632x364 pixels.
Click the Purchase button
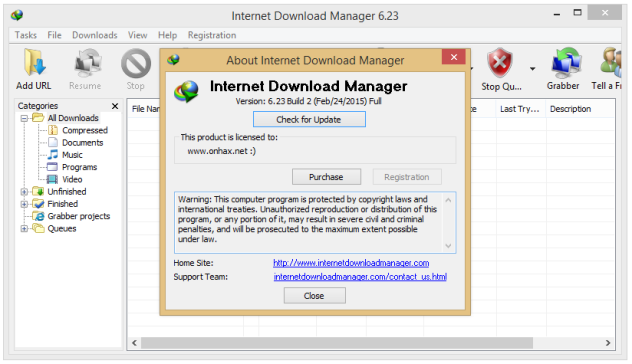[326, 177]
